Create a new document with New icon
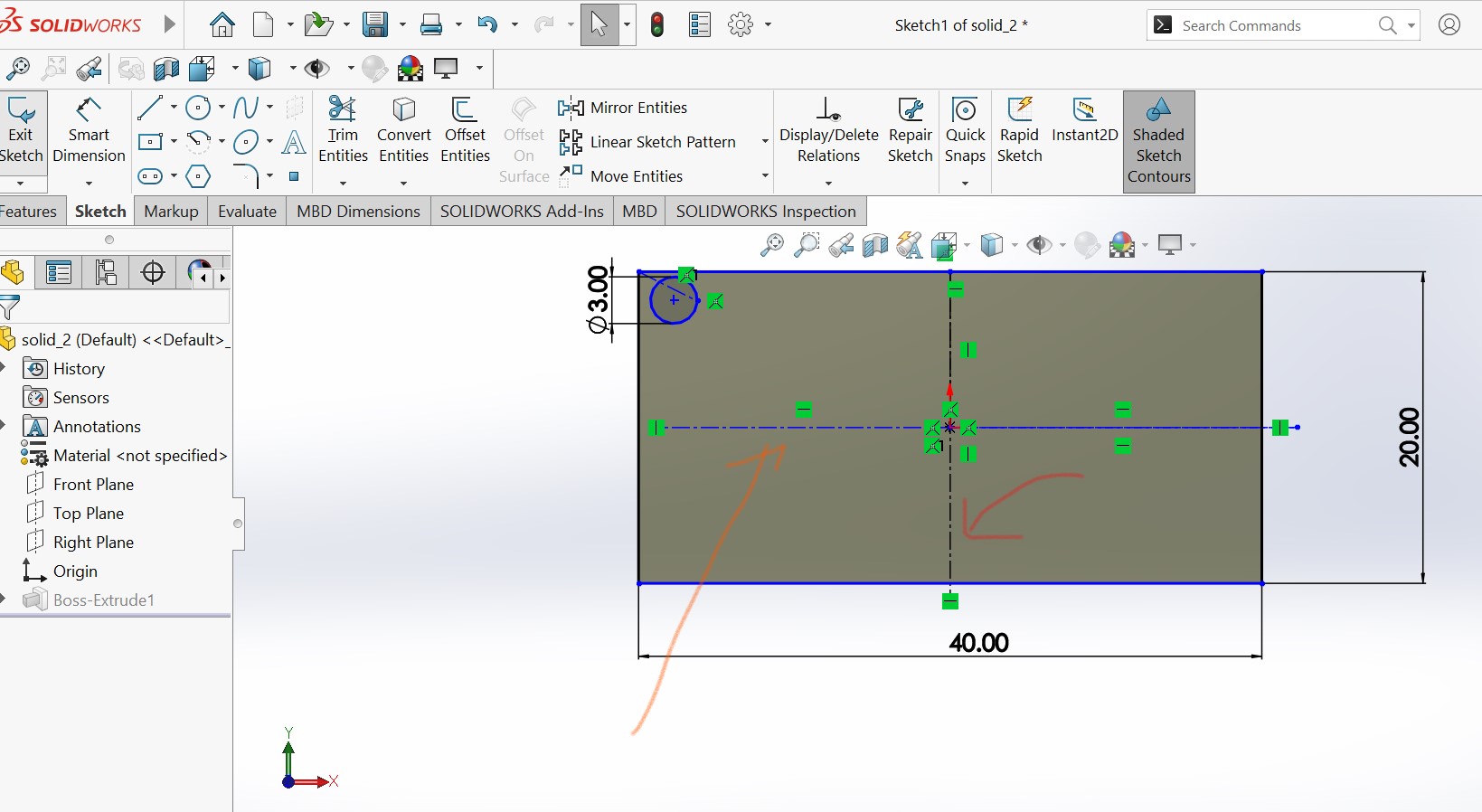Screen dimensions: 1482x812 pyautogui.click(x=263, y=25)
